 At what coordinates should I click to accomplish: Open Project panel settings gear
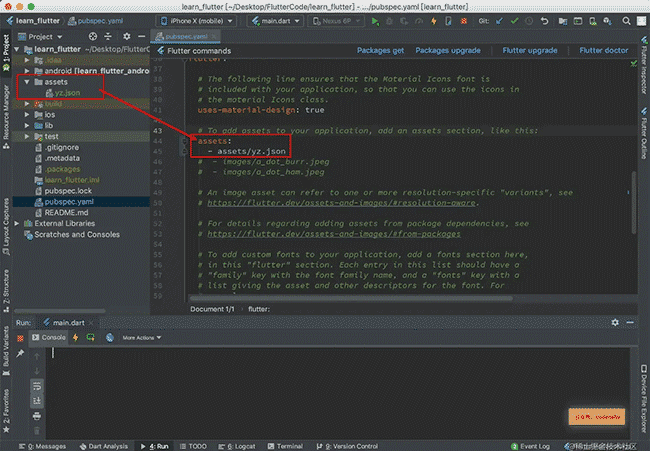coord(126,36)
